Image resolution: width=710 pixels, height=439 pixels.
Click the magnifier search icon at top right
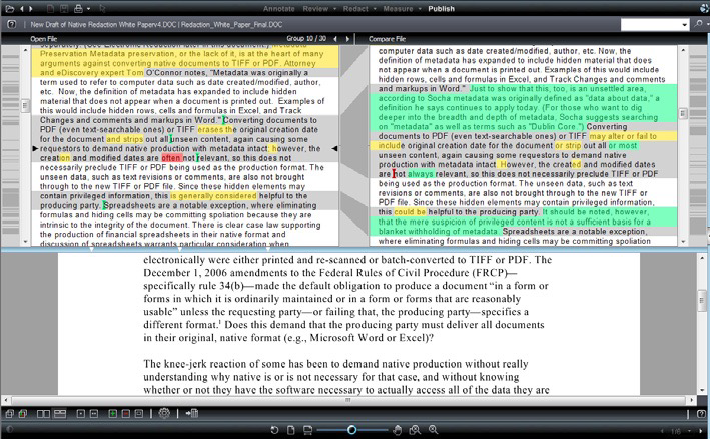pyautogui.click(x=698, y=24)
